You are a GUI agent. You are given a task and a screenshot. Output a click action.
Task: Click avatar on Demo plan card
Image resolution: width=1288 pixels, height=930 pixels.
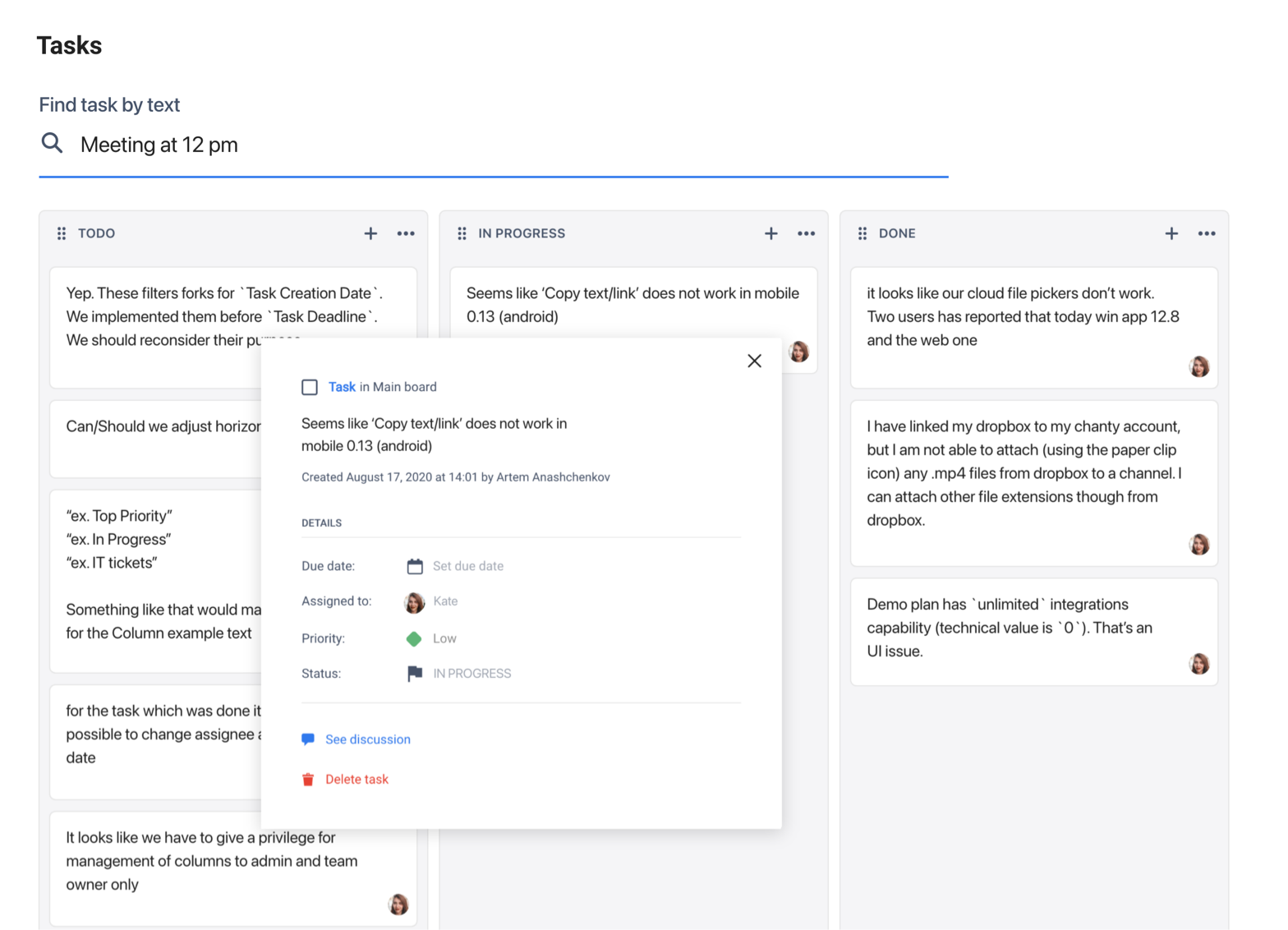[1199, 664]
